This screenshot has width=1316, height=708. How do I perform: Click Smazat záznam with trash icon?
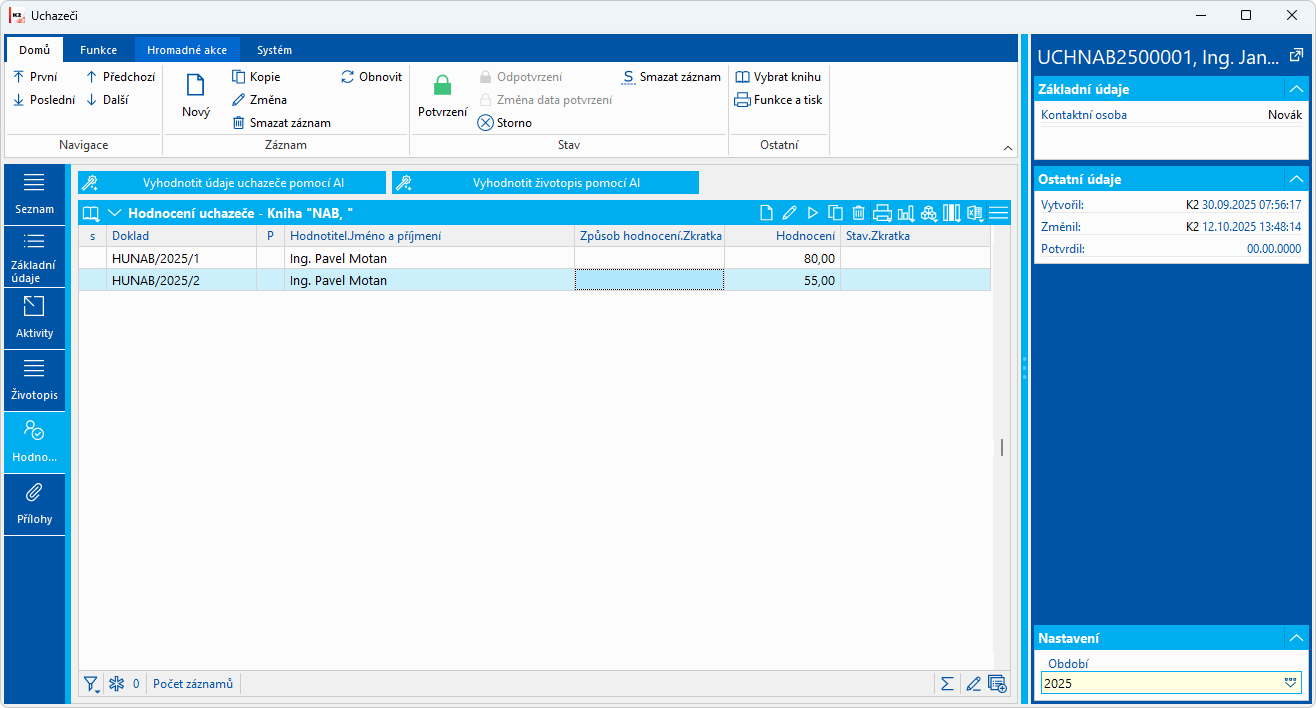pyautogui.click(x=281, y=123)
